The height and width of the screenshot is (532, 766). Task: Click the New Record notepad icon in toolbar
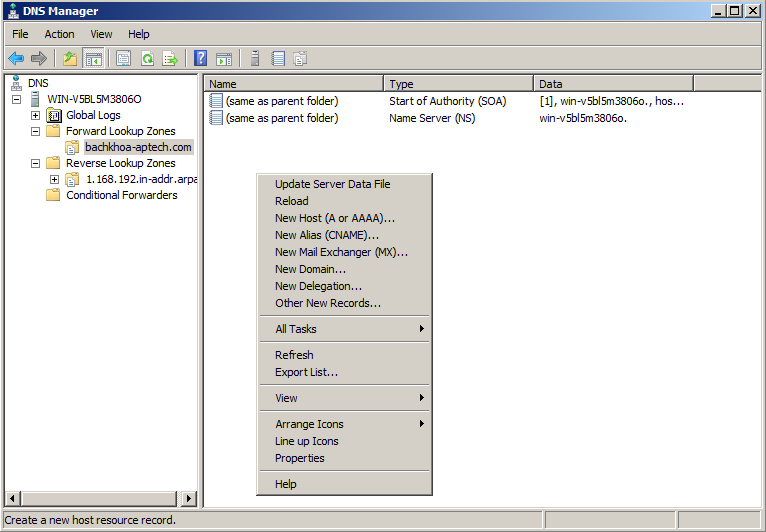point(278,59)
